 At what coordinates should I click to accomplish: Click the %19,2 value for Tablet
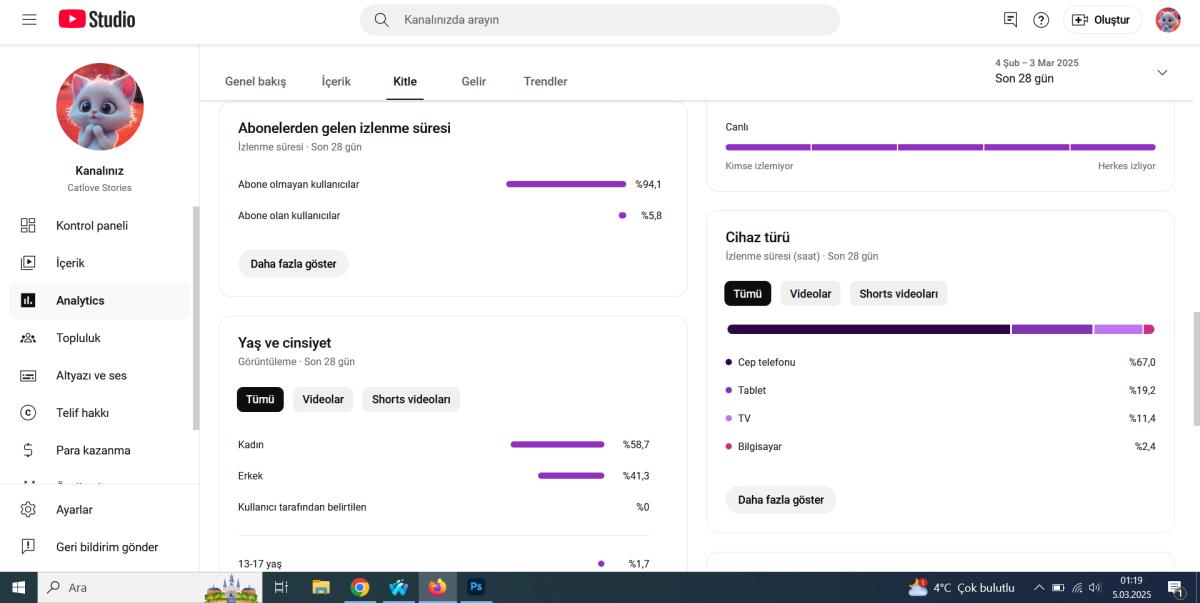coord(1142,391)
